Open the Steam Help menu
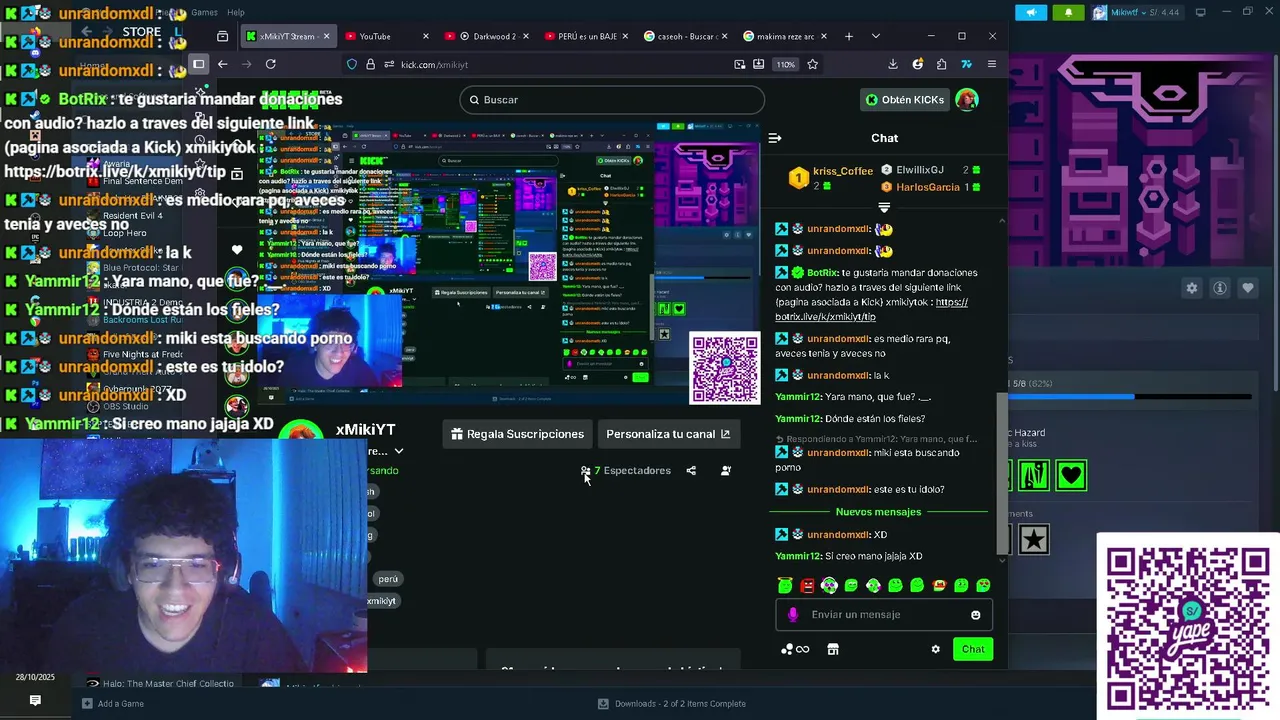This screenshot has width=1280, height=720. pyautogui.click(x=235, y=12)
